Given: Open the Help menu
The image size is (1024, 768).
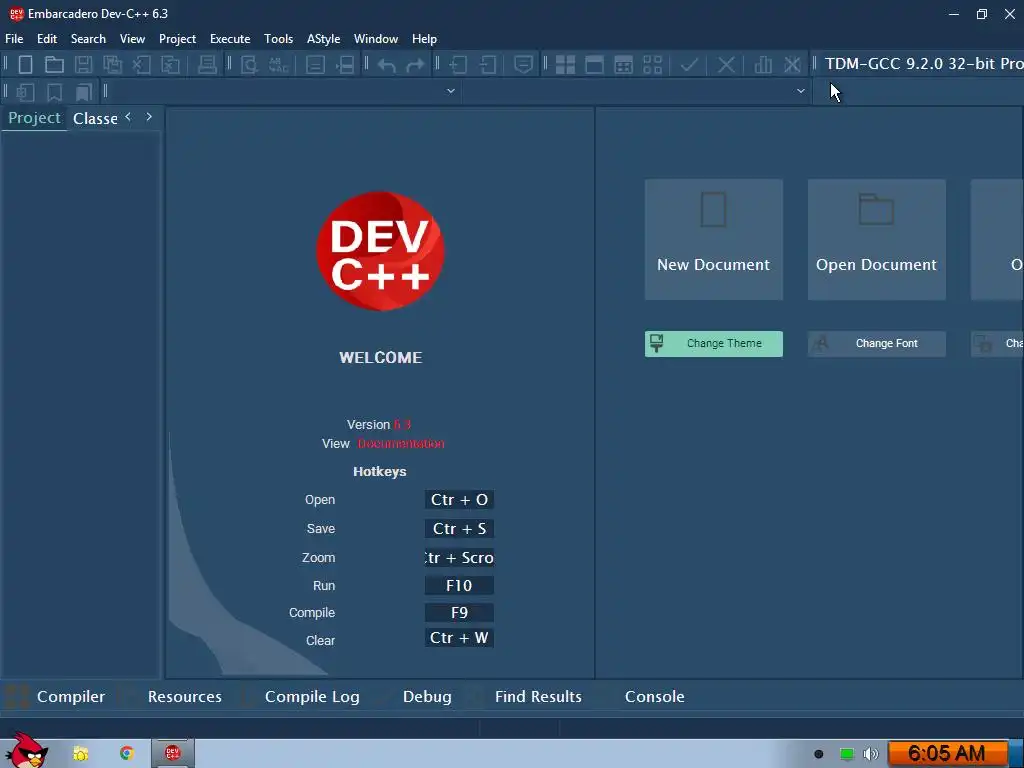Looking at the screenshot, I should [424, 39].
